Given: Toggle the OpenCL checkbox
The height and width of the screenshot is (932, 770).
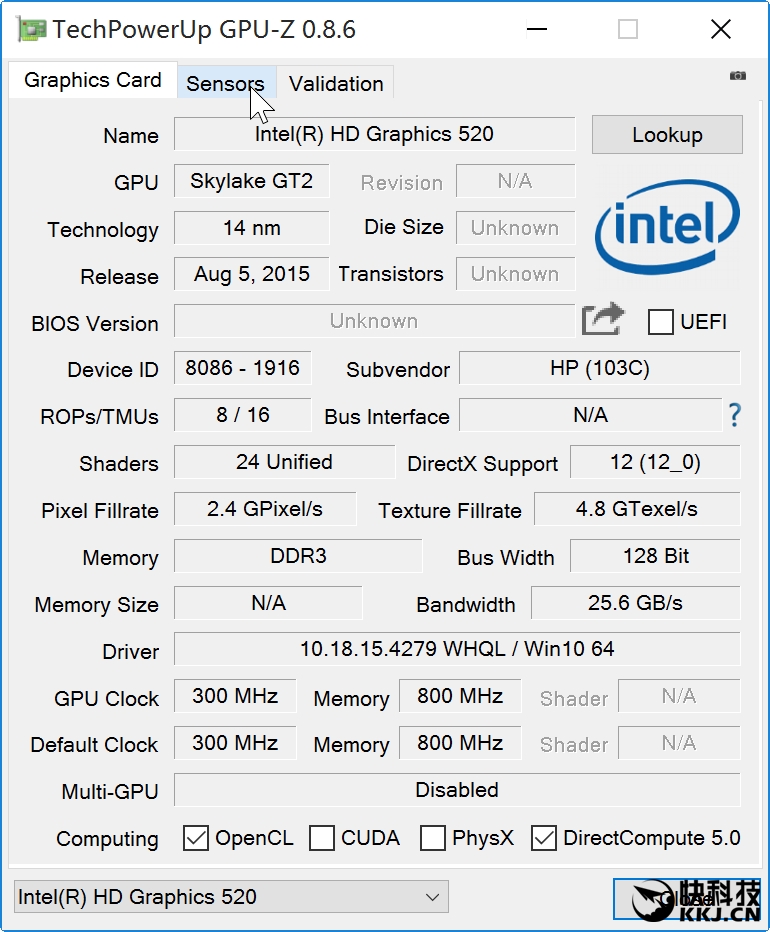Looking at the screenshot, I should click(196, 838).
